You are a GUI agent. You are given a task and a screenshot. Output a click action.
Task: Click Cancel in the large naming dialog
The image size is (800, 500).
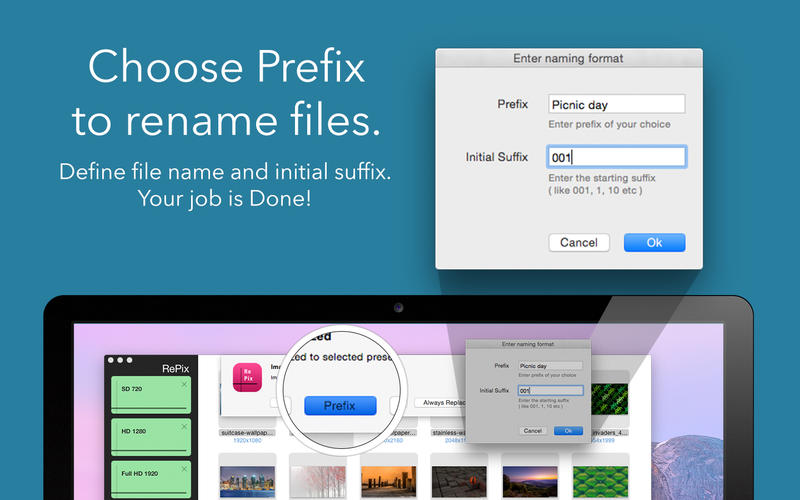[x=579, y=242]
